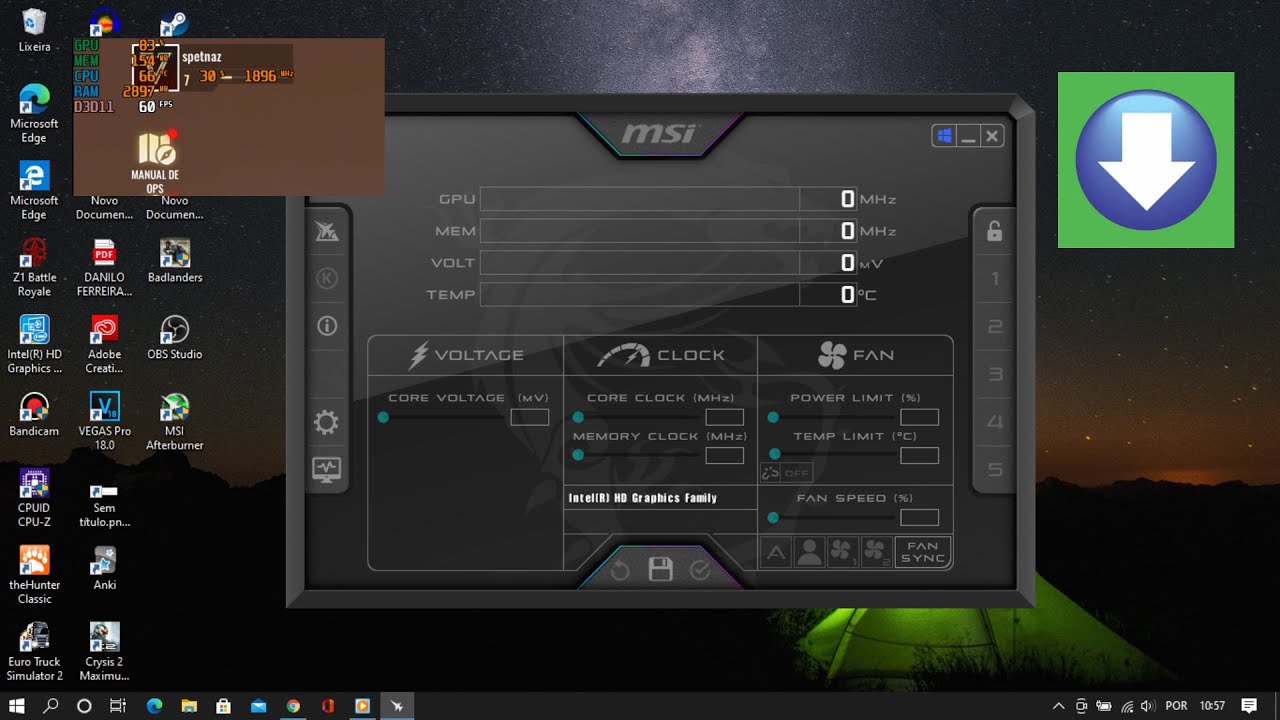Click the Temp Limit value field
1280x720 pixels.
tap(920, 455)
